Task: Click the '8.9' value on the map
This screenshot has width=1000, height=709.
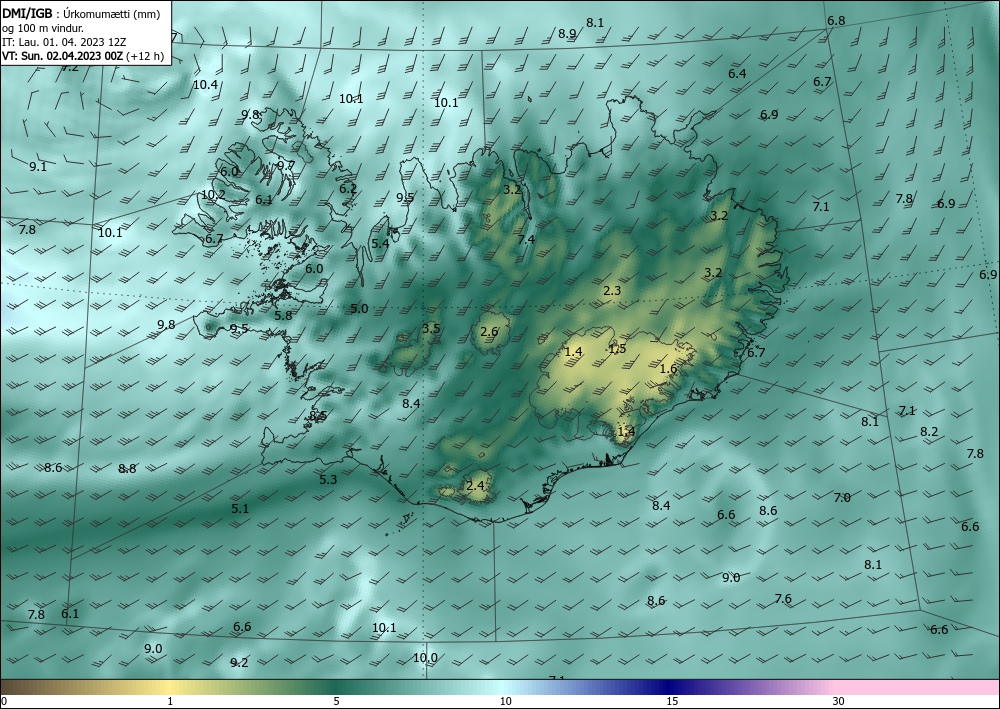Action: (x=567, y=34)
